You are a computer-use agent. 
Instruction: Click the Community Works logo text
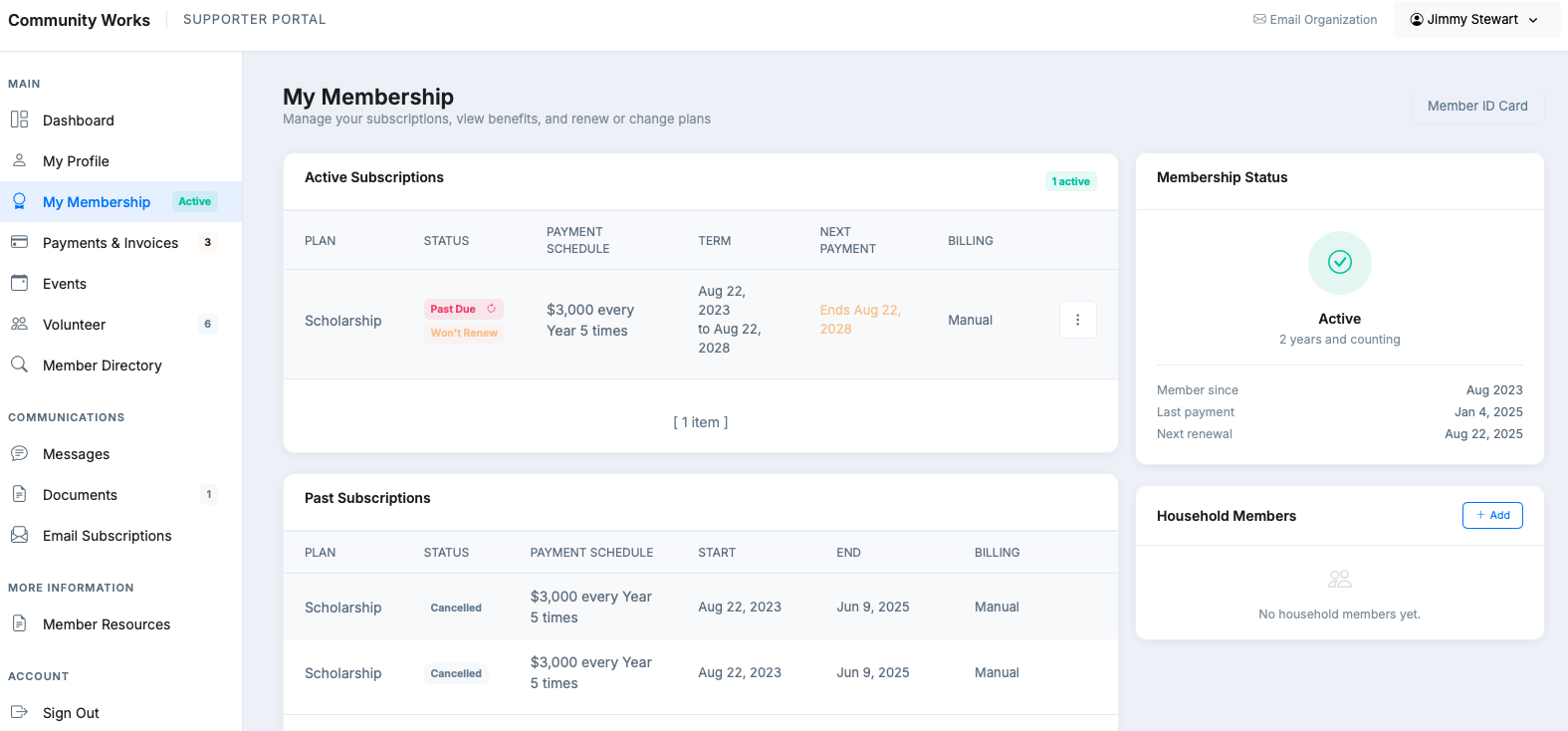click(x=79, y=20)
